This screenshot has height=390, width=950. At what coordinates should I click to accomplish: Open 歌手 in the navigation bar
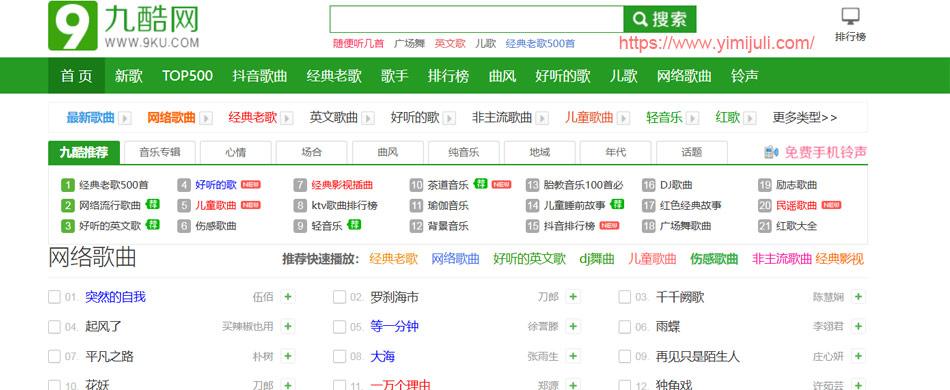point(394,76)
